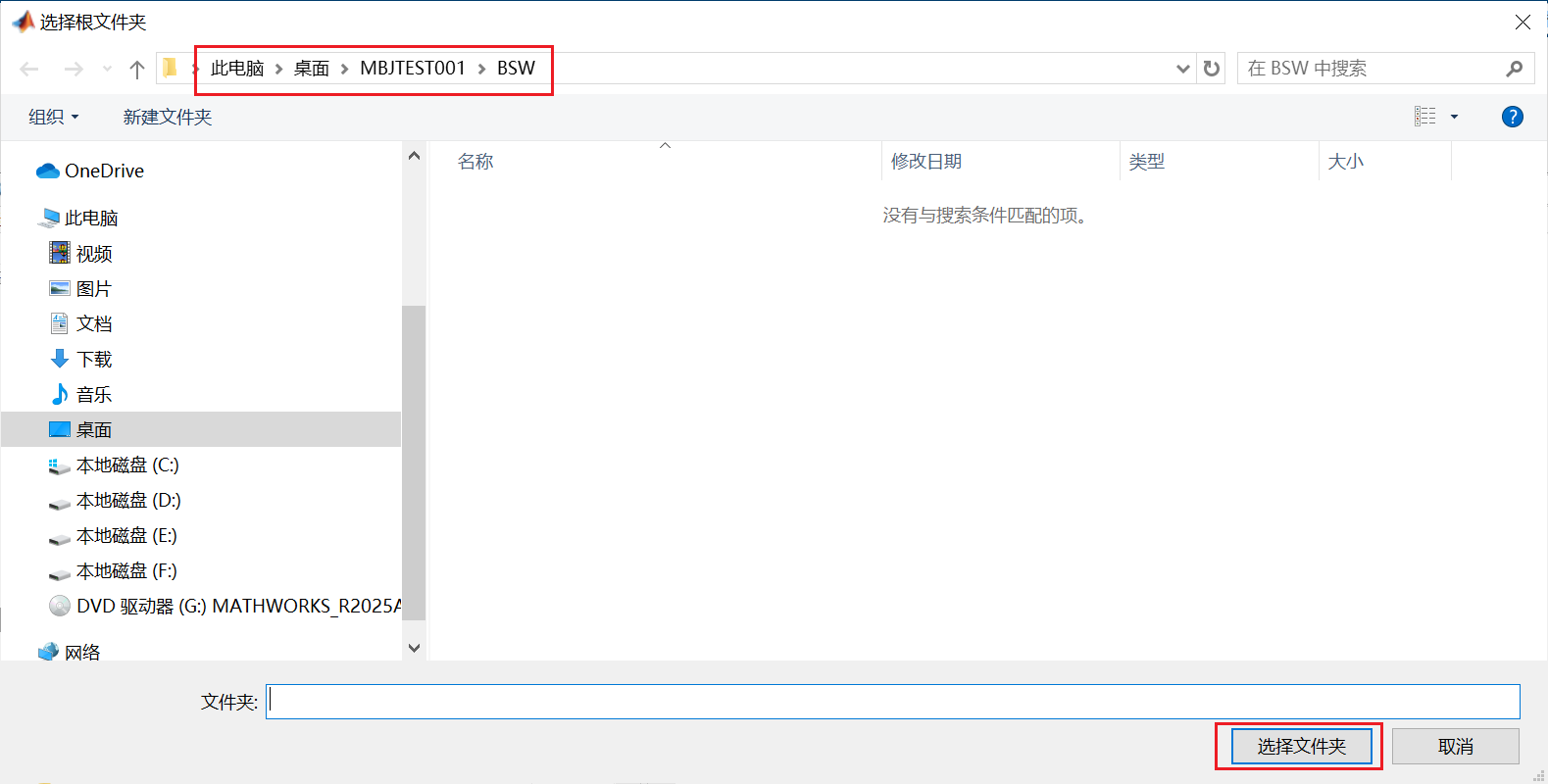
Task: Open the view options dropdown arrow
Action: coord(1454,117)
